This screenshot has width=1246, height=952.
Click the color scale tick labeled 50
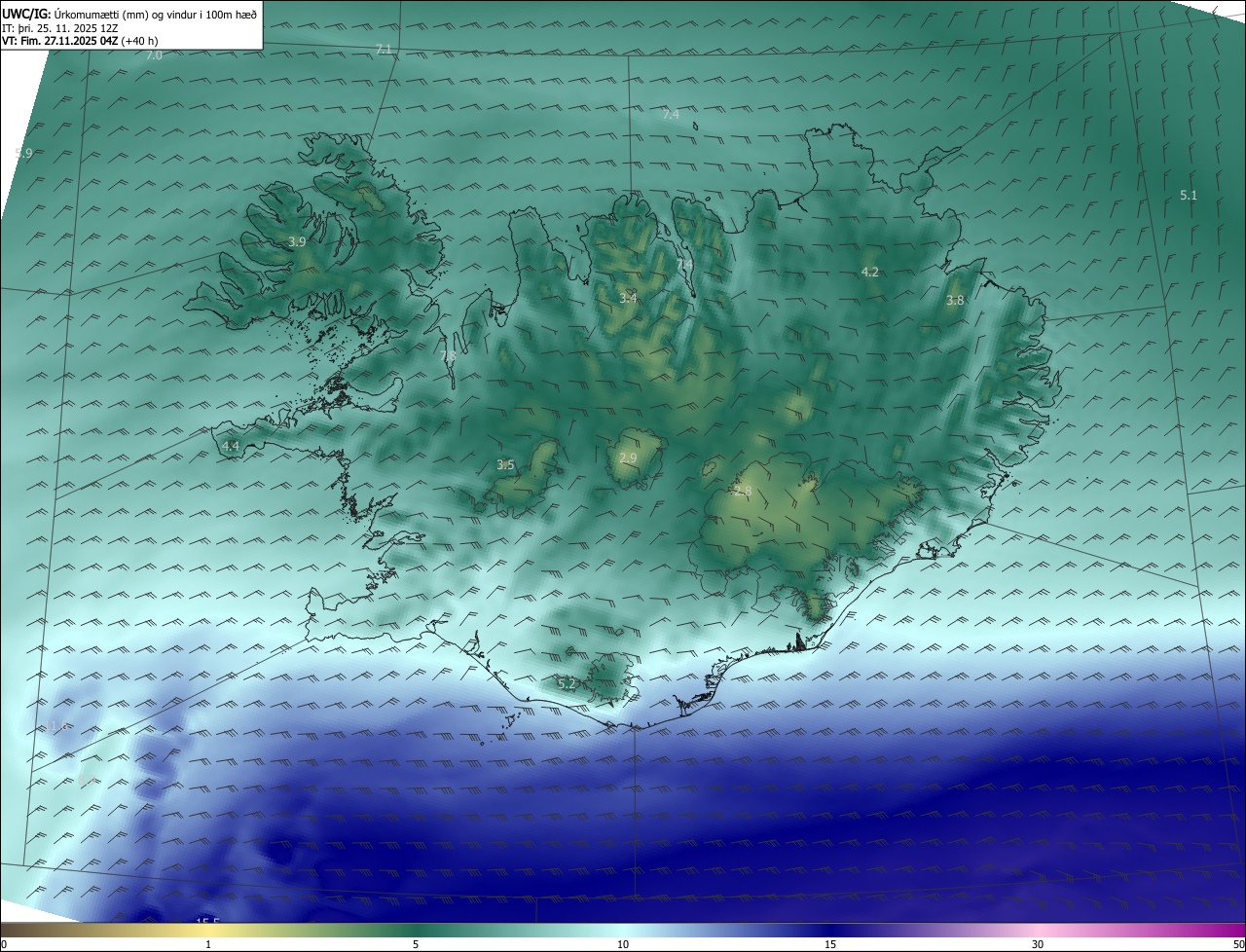tap(1238, 944)
